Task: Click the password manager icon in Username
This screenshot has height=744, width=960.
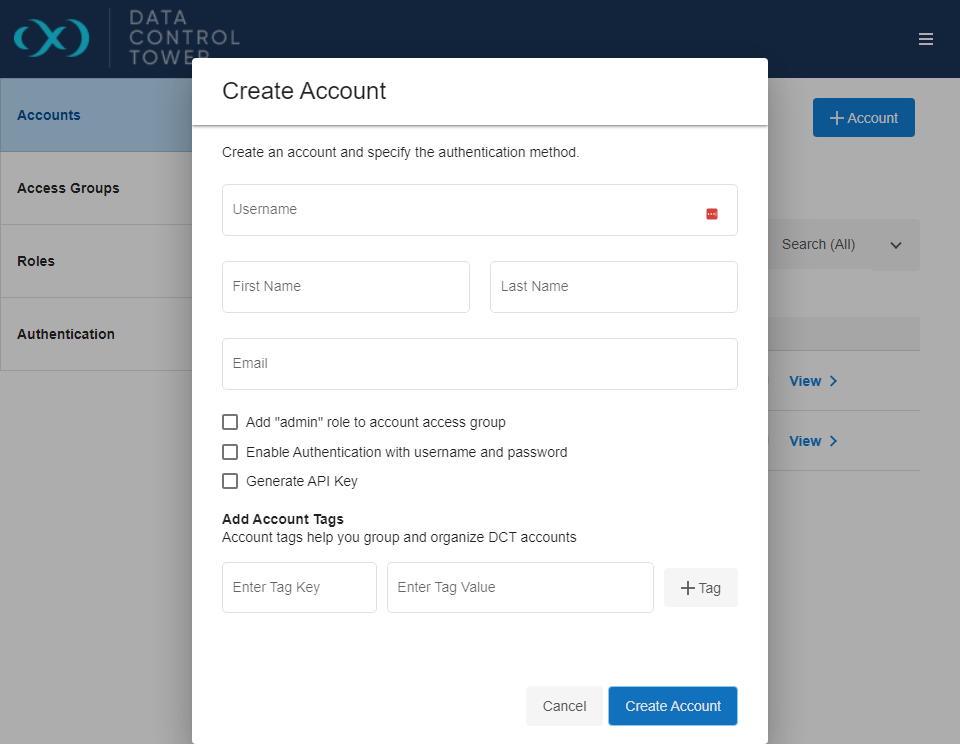Action: pyautogui.click(x=712, y=214)
